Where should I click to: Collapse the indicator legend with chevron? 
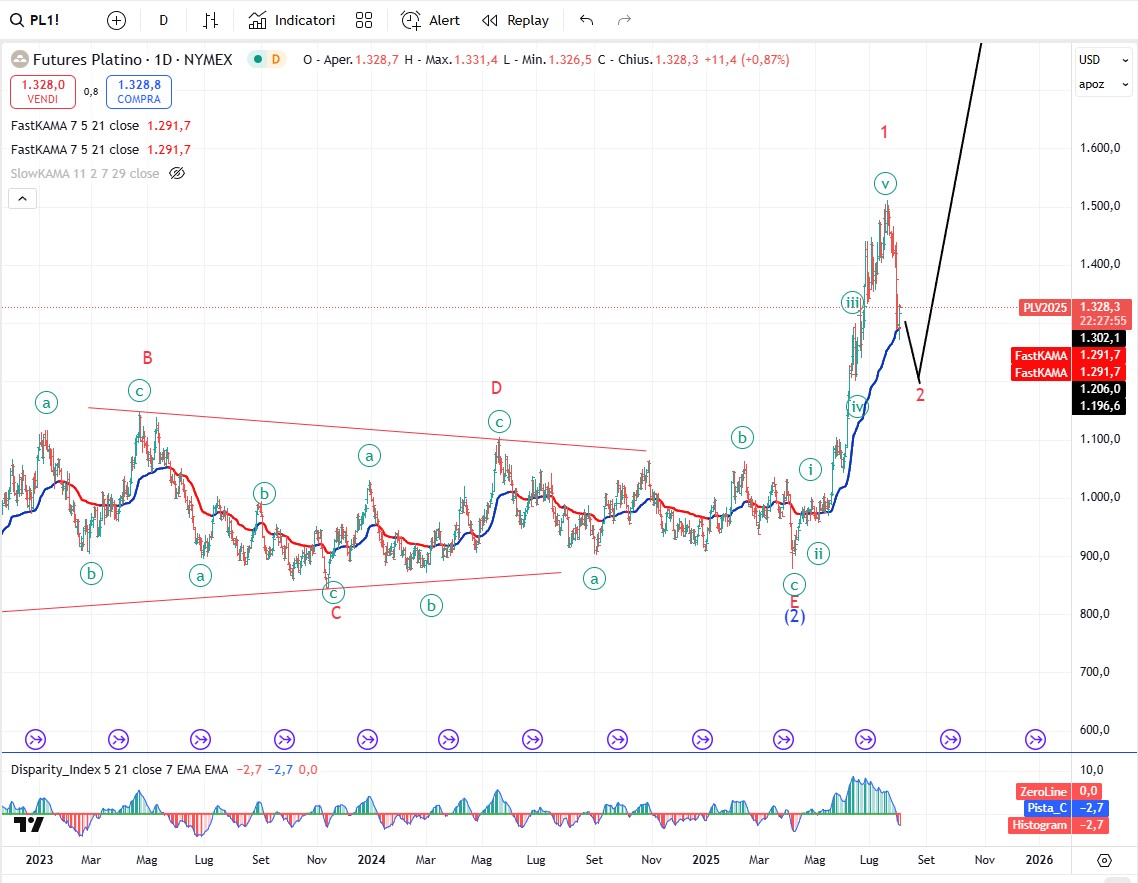coord(22,198)
